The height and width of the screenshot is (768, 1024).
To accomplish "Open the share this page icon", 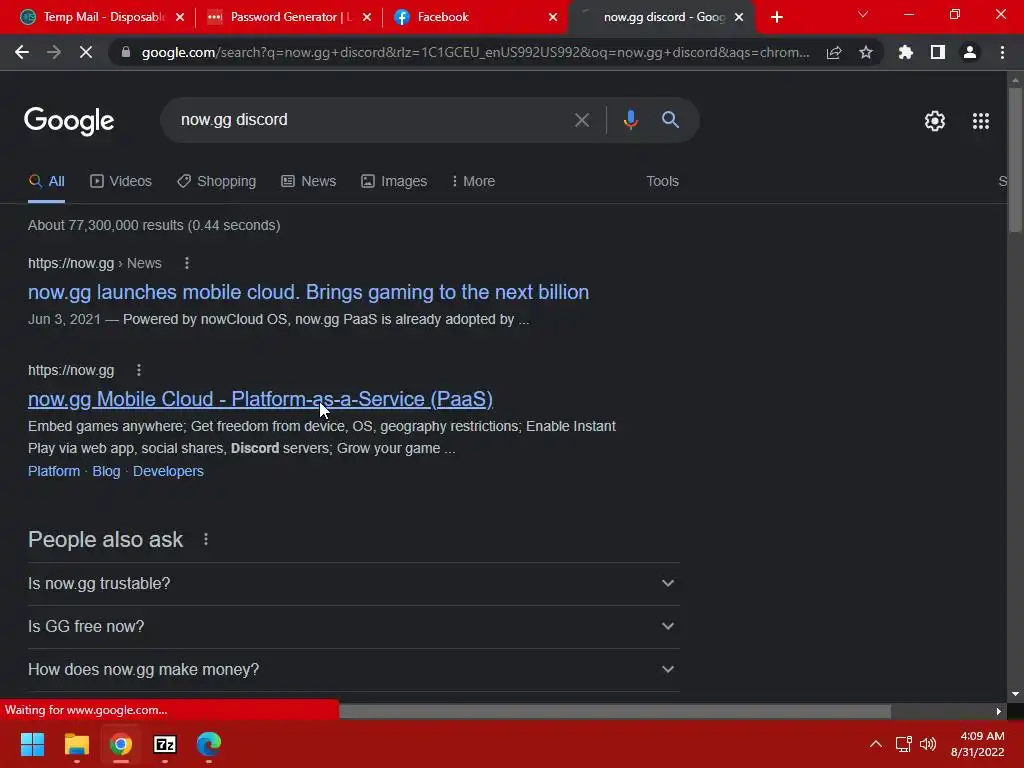I will (834, 52).
